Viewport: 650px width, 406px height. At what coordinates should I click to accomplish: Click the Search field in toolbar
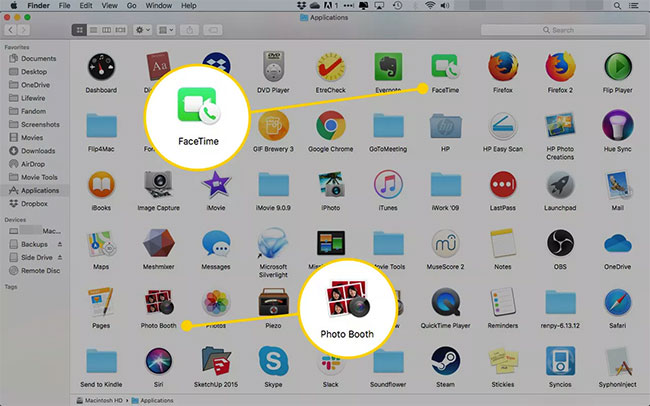click(x=590, y=30)
